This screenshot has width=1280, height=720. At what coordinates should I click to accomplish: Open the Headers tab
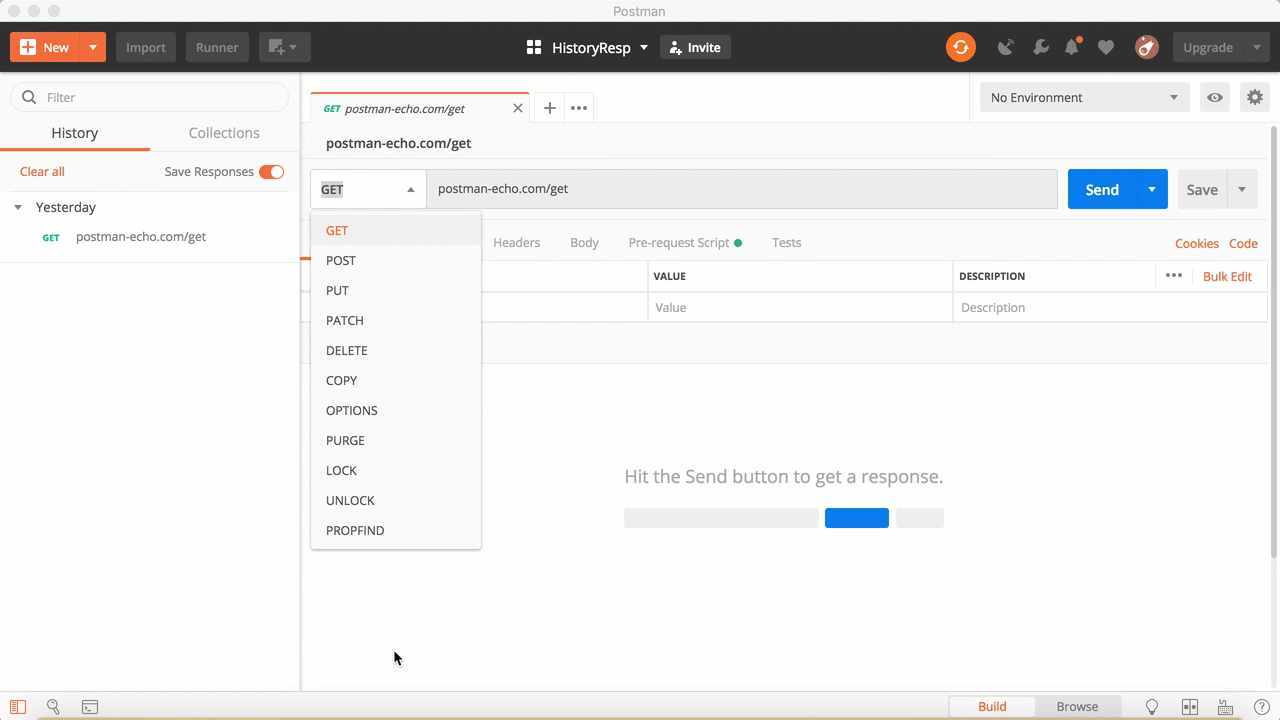click(x=516, y=242)
